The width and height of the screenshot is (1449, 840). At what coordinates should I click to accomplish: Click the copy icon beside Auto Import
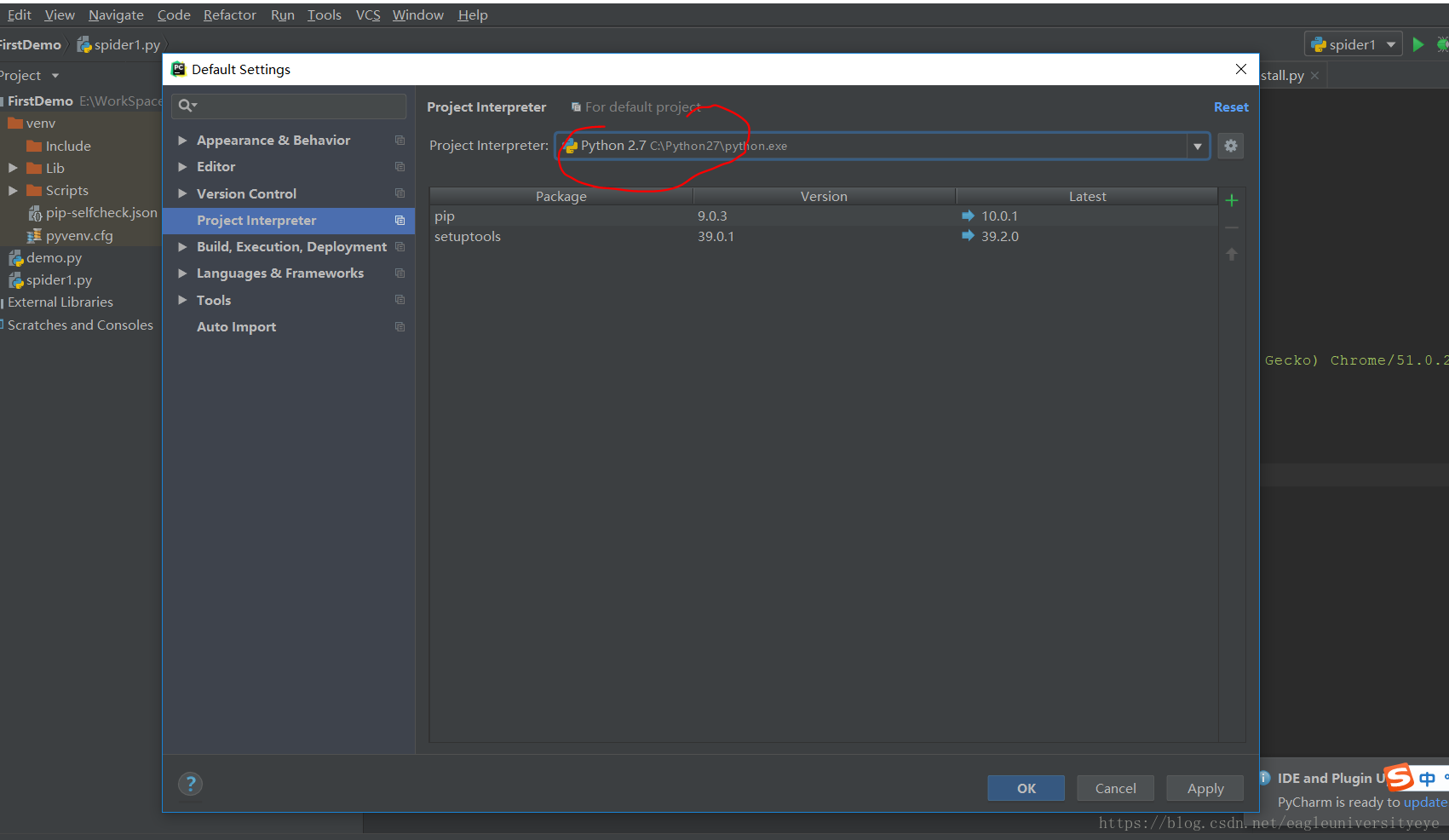tap(400, 327)
